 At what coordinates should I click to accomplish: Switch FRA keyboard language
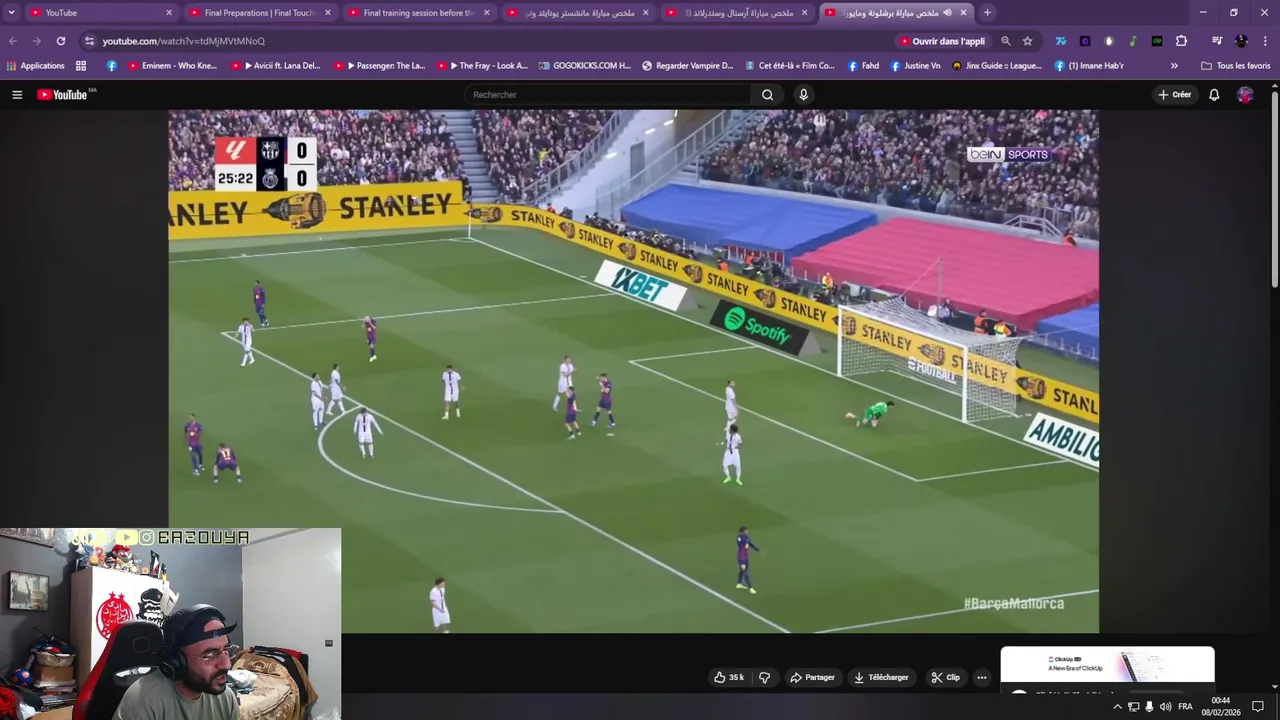tap(1185, 707)
